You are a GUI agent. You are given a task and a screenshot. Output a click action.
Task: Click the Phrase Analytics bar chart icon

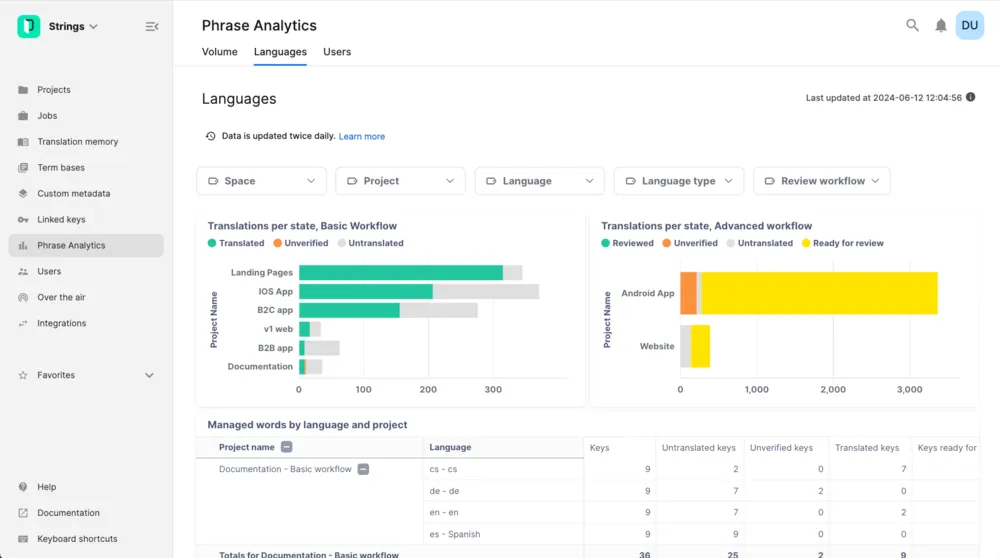pos(23,246)
